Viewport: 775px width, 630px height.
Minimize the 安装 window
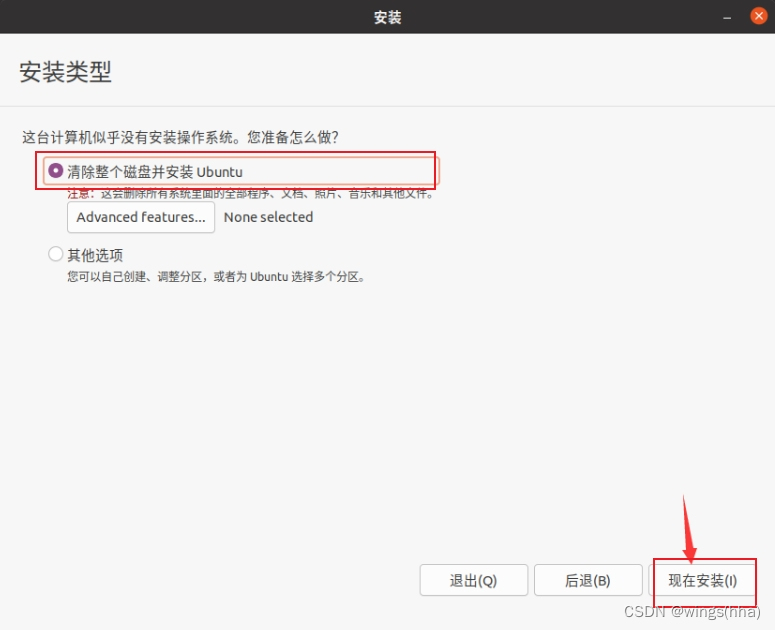(727, 17)
